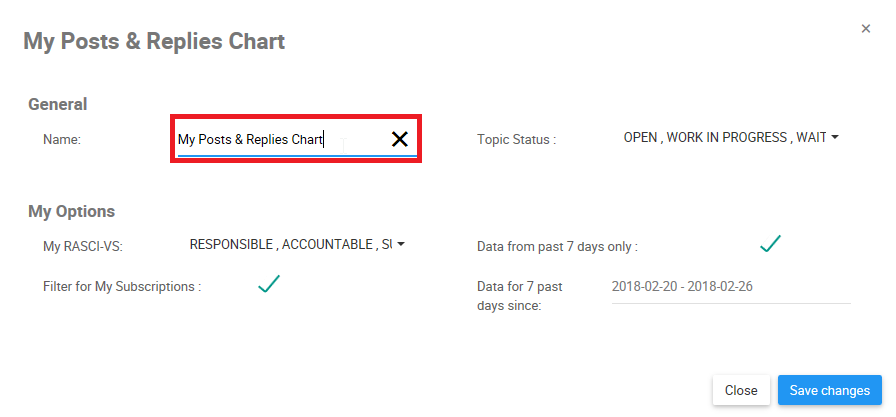Screen dimensions: 896x417
Task: Click the General section heading
Action: coord(58,104)
